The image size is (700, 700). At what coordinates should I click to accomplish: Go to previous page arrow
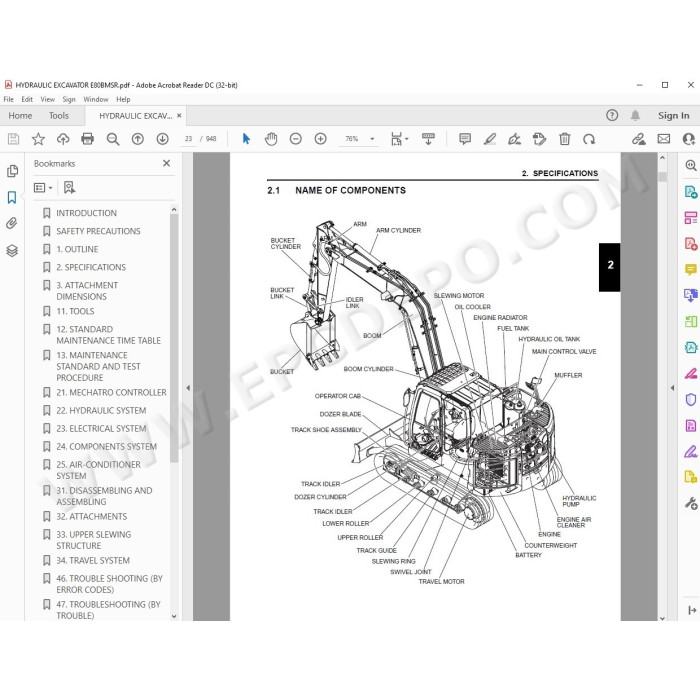[x=138, y=139]
